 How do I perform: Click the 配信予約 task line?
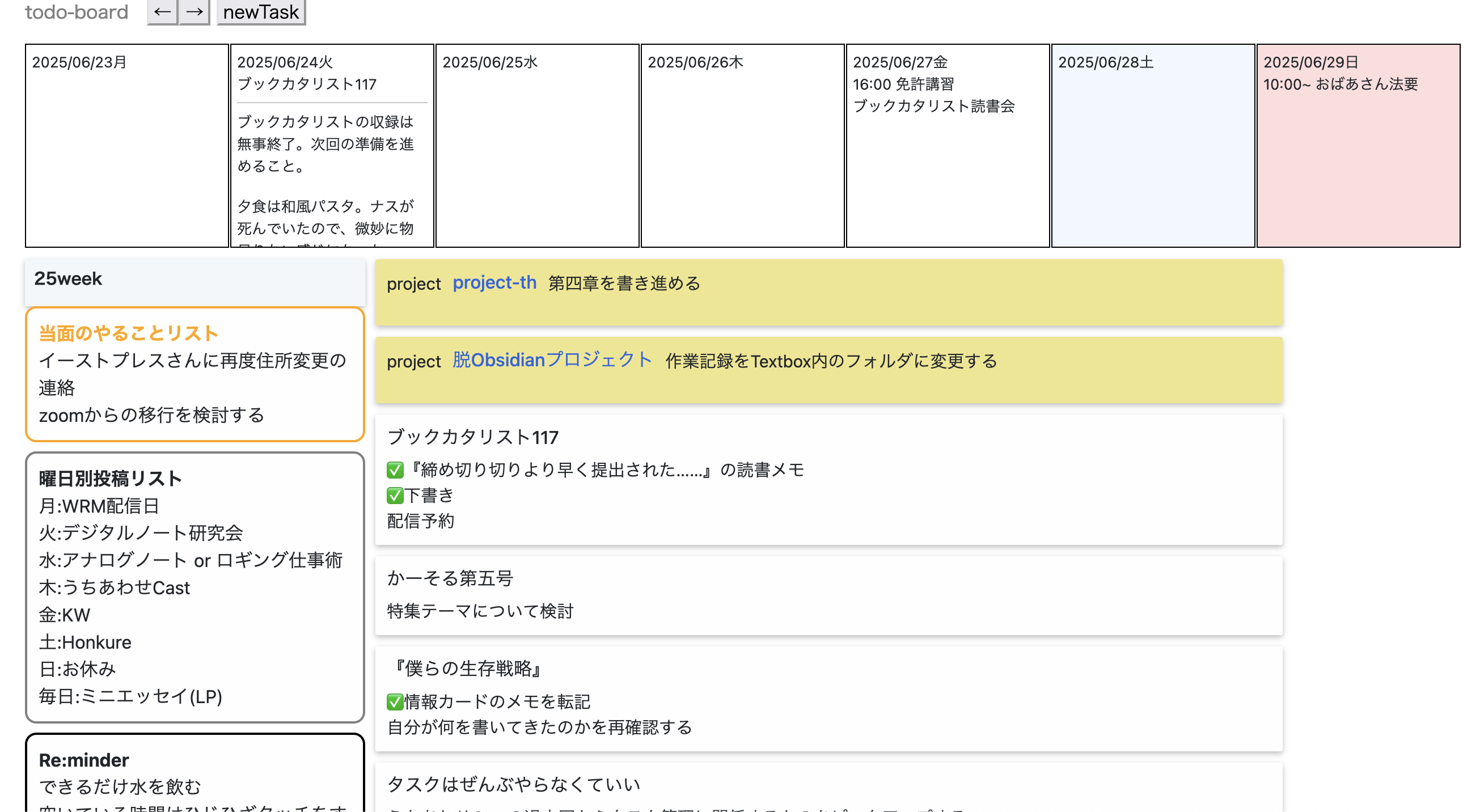pyautogui.click(x=420, y=521)
